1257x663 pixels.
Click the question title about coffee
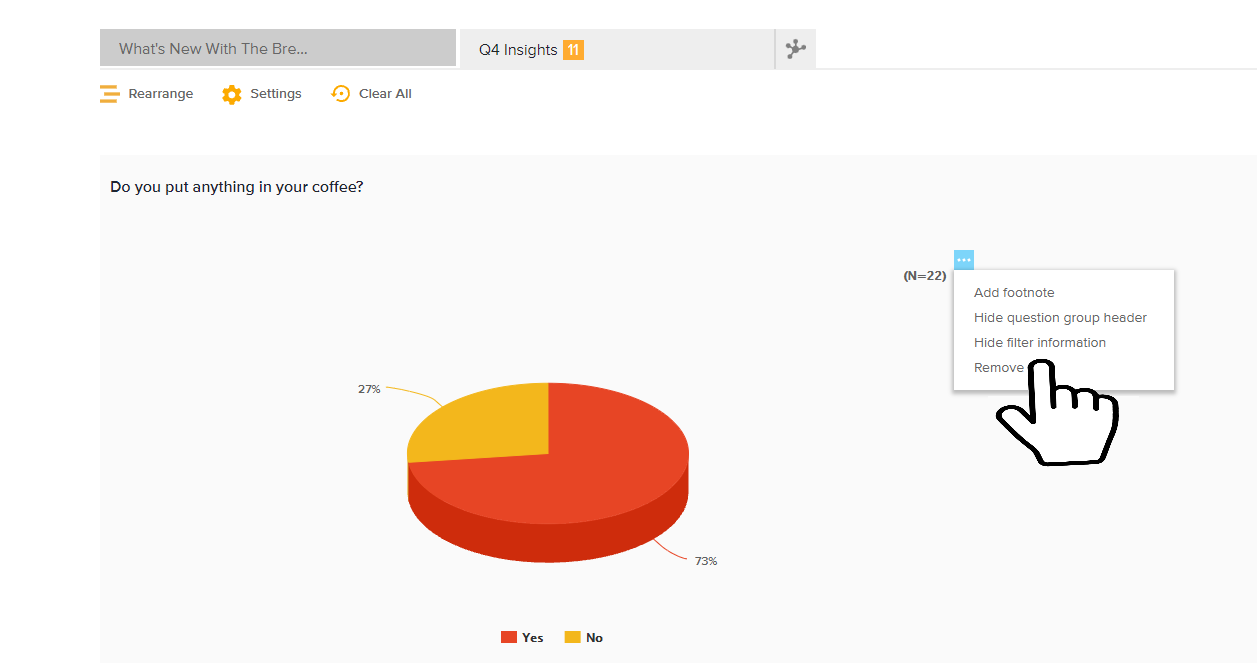coord(237,187)
